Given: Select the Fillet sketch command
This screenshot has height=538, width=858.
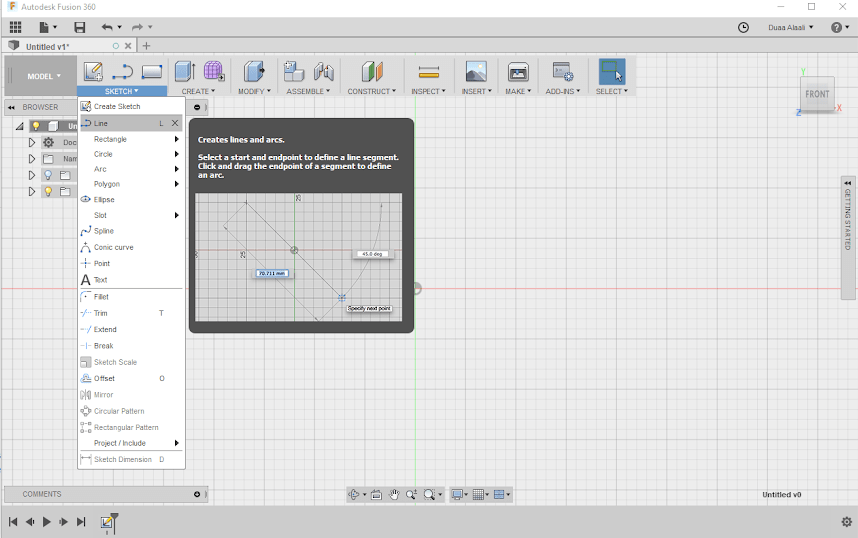Looking at the screenshot, I should 131,297.
